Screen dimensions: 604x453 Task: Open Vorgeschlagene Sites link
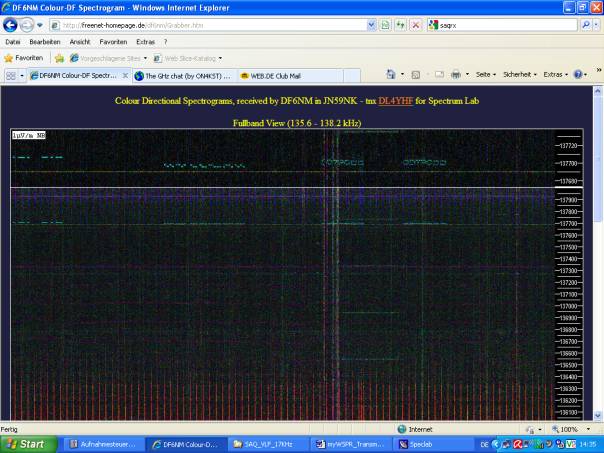pyautogui.click(x=108, y=58)
